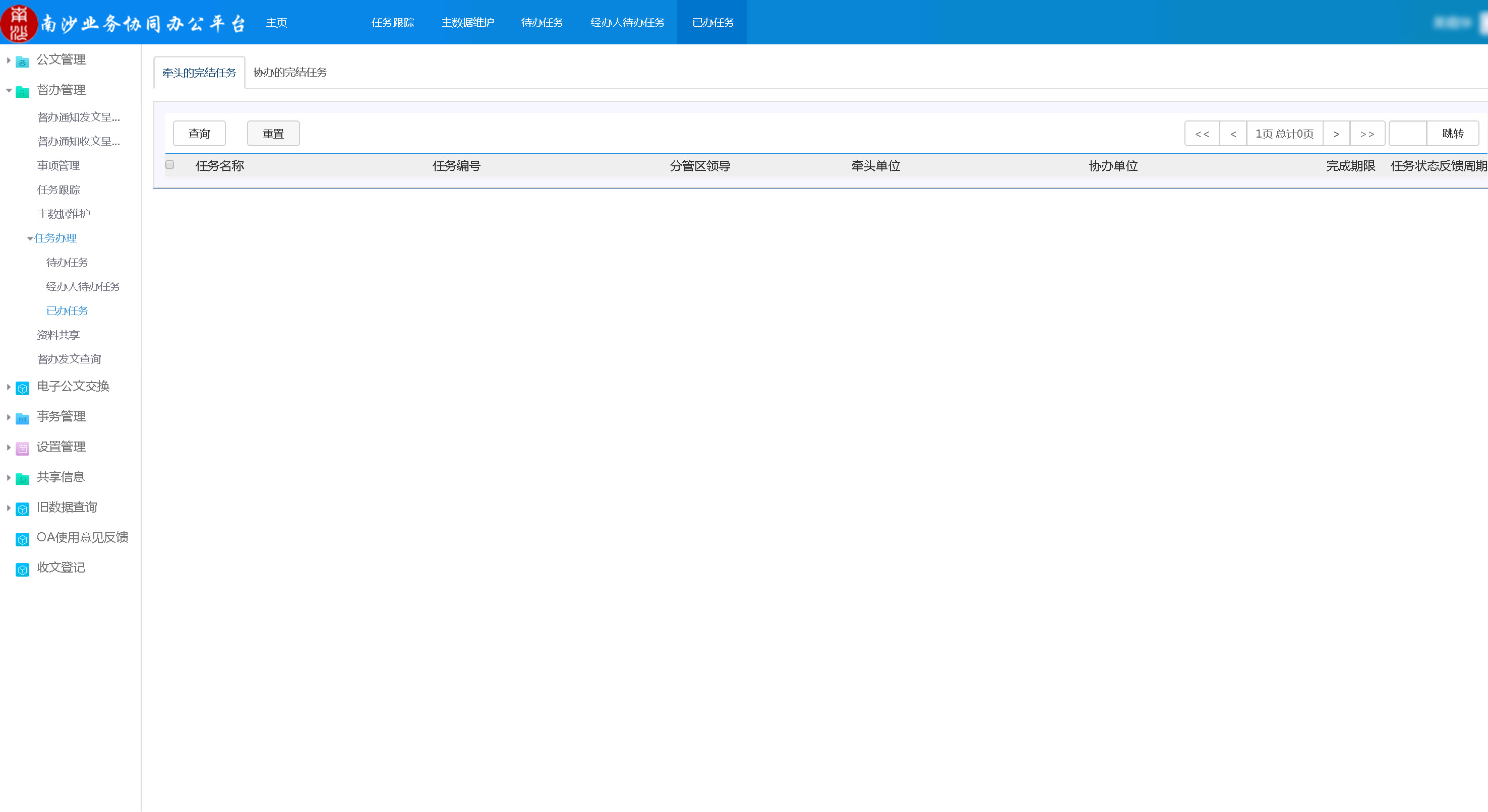Click the 任务编号 column header
The image size is (1488, 812).
point(456,166)
